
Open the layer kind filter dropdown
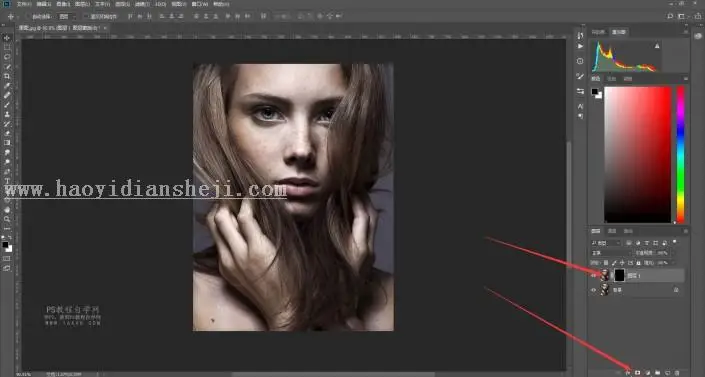[x=605, y=243]
